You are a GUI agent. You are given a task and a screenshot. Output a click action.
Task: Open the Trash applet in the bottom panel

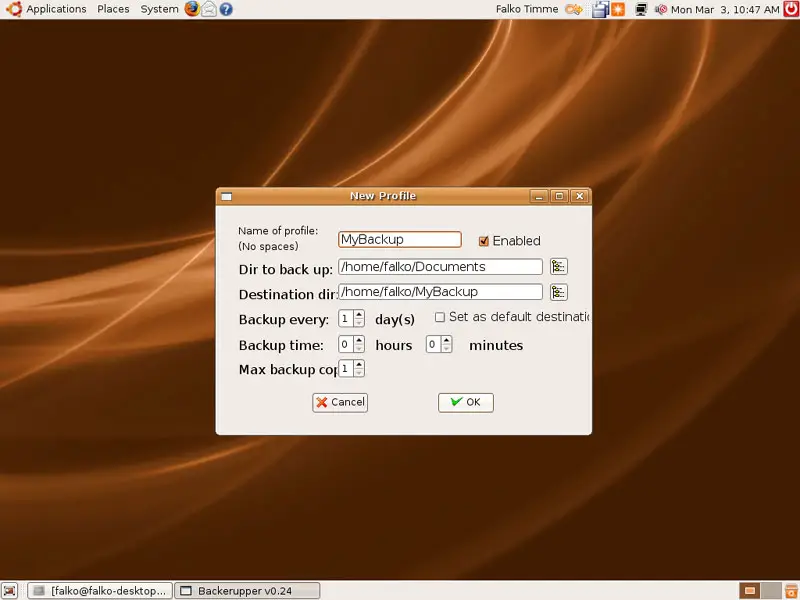pyautogui.click(x=791, y=590)
